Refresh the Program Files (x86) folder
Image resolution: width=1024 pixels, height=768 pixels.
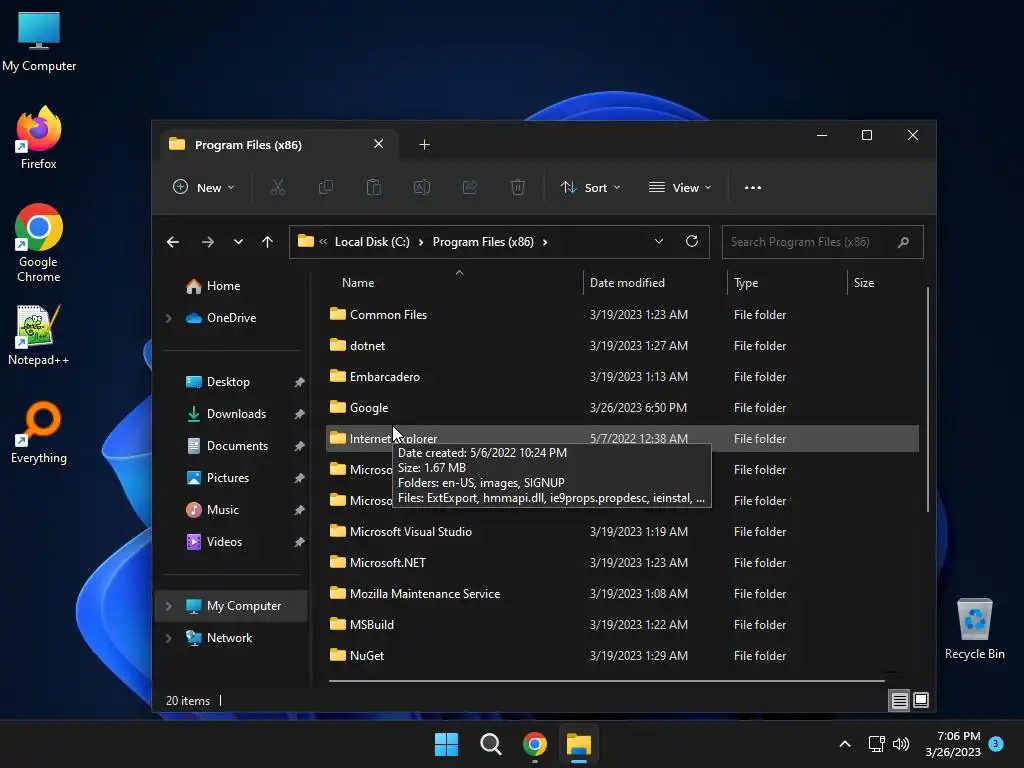tap(692, 242)
